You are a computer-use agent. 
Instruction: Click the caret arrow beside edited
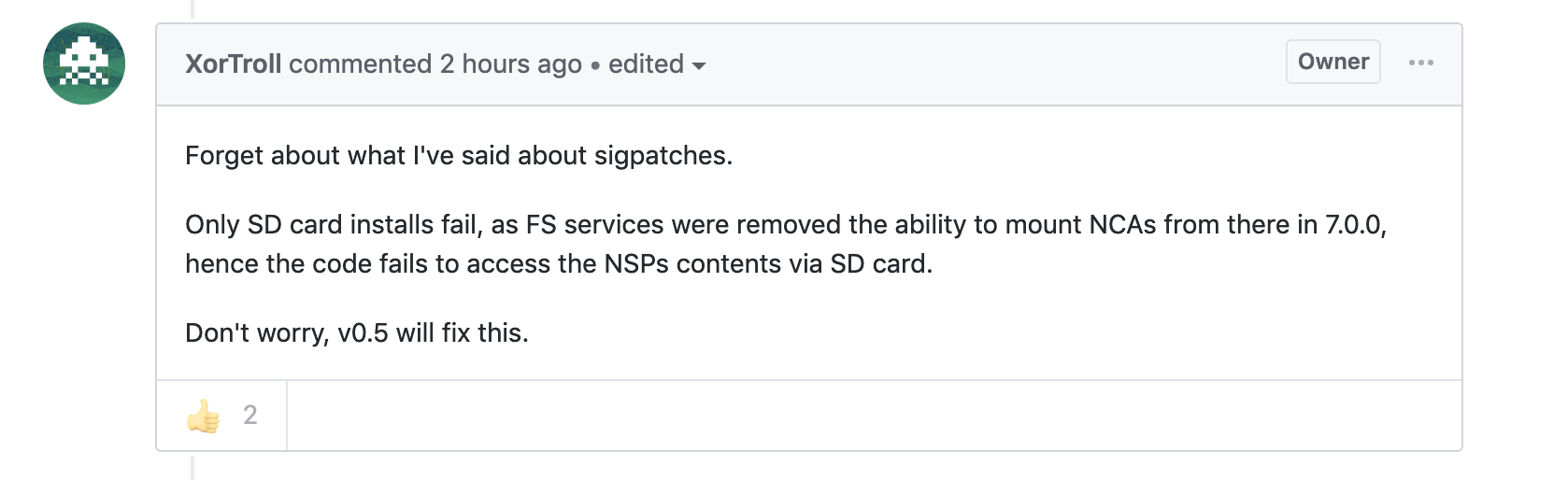point(699,65)
